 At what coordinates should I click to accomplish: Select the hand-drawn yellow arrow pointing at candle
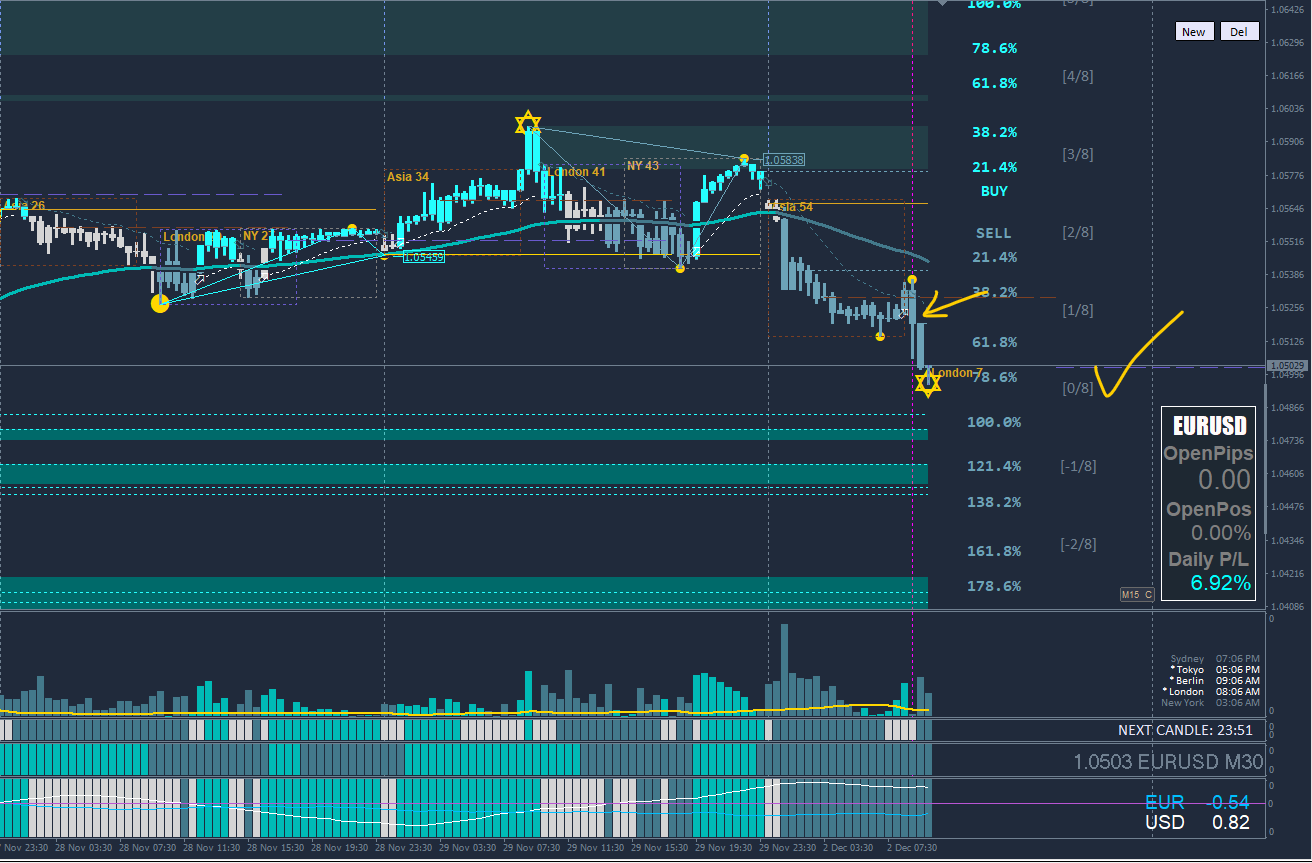[x=954, y=303]
